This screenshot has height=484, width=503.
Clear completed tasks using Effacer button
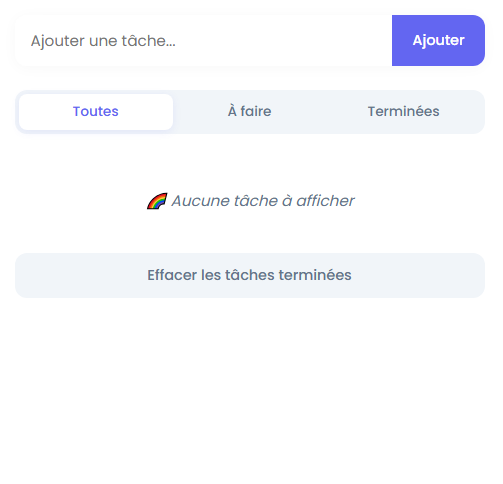(x=250, y=275)
